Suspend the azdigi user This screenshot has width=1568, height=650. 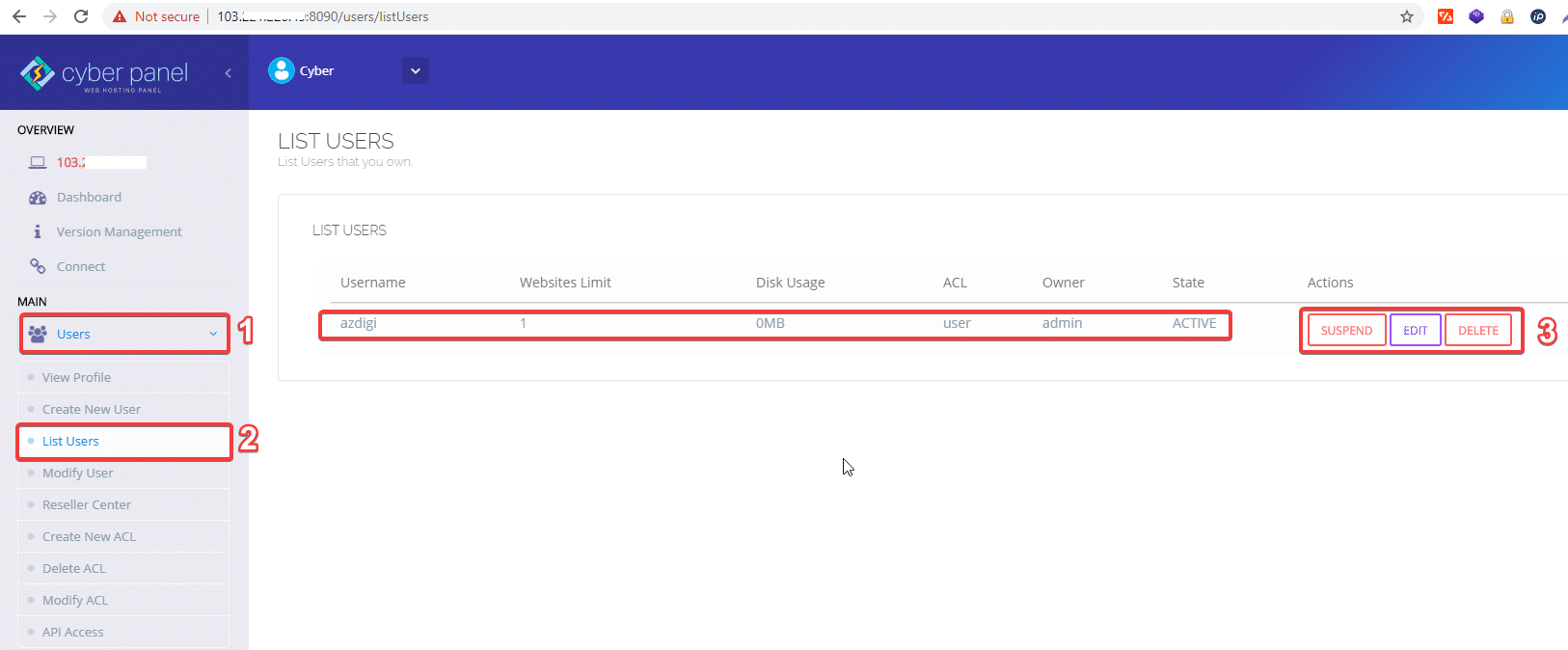click(1346, 331)
